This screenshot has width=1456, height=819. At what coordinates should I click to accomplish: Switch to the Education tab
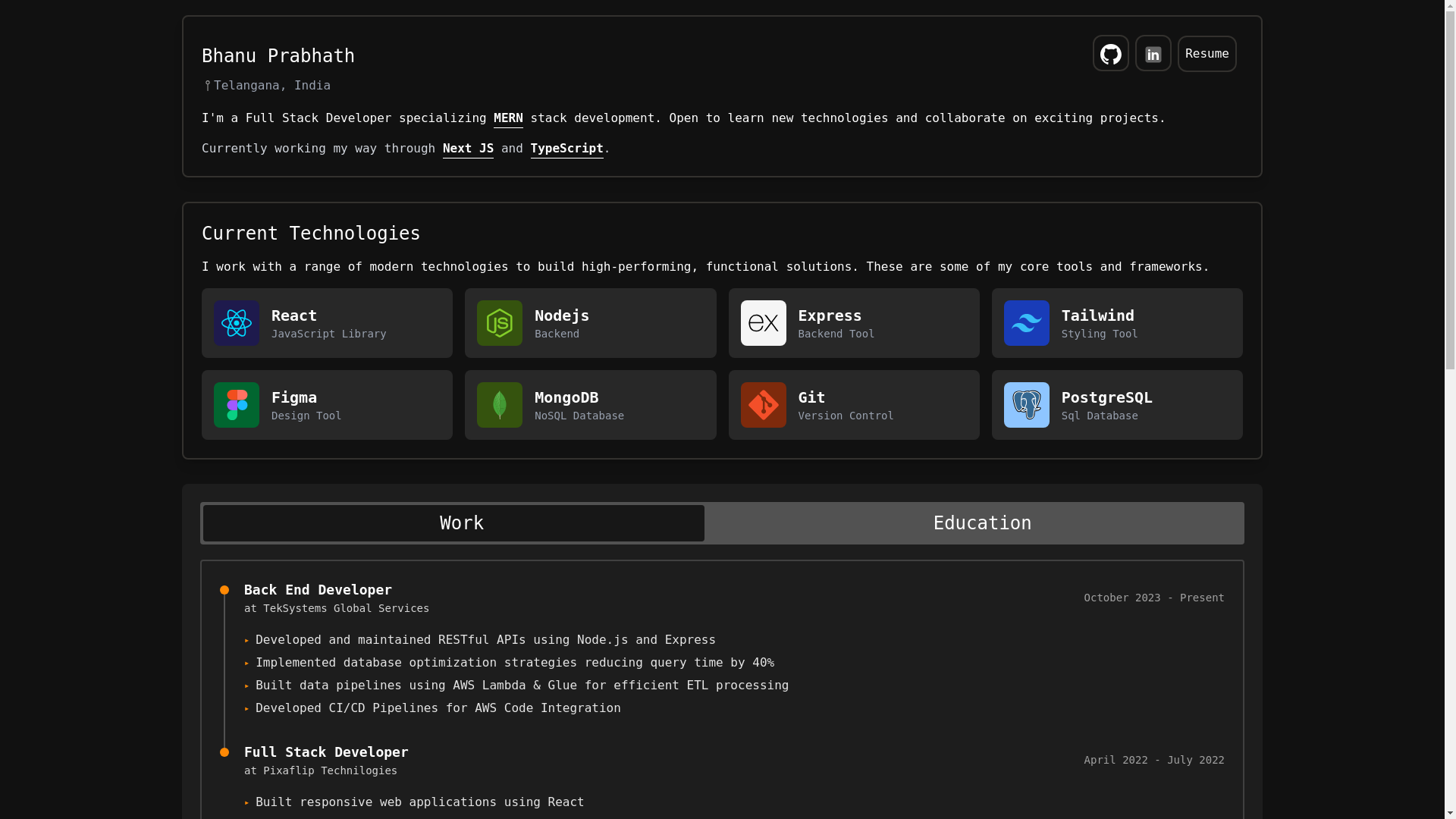tap(982, 523)
